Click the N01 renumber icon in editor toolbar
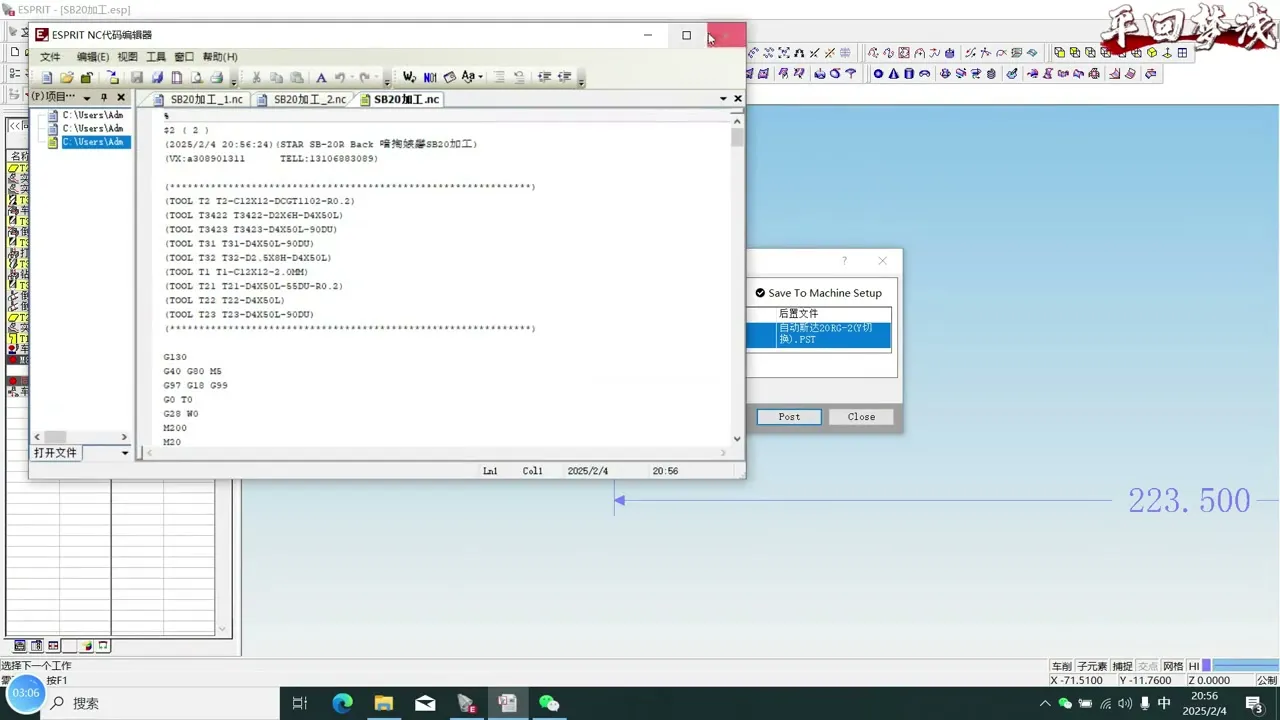The width and height of the screenshot is (1280, 720). (430, 77)
